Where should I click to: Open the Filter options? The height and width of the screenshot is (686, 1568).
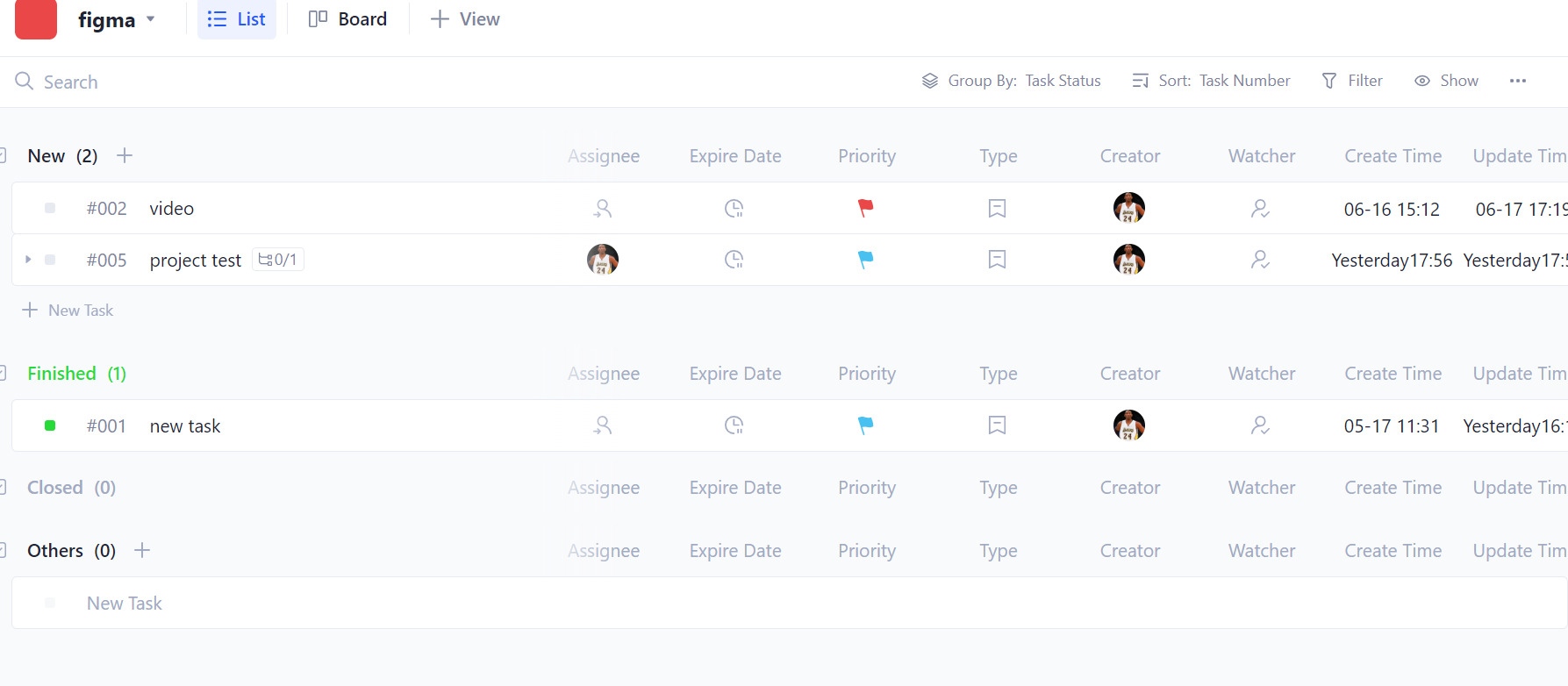(x=1352, y=81)
